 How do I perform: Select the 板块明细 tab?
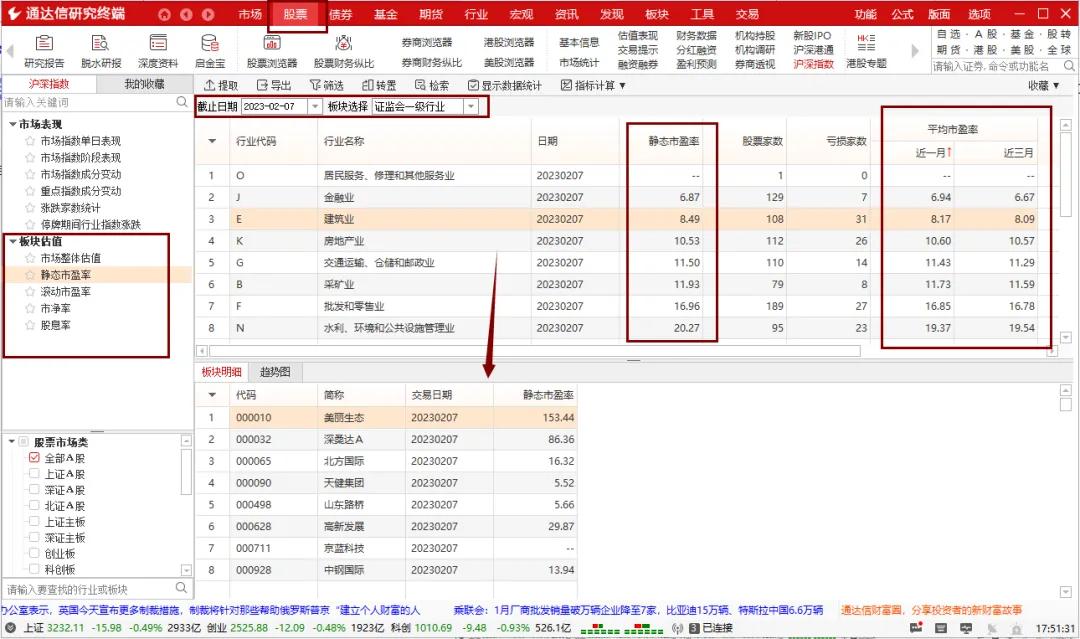click(x=222, y=372)
